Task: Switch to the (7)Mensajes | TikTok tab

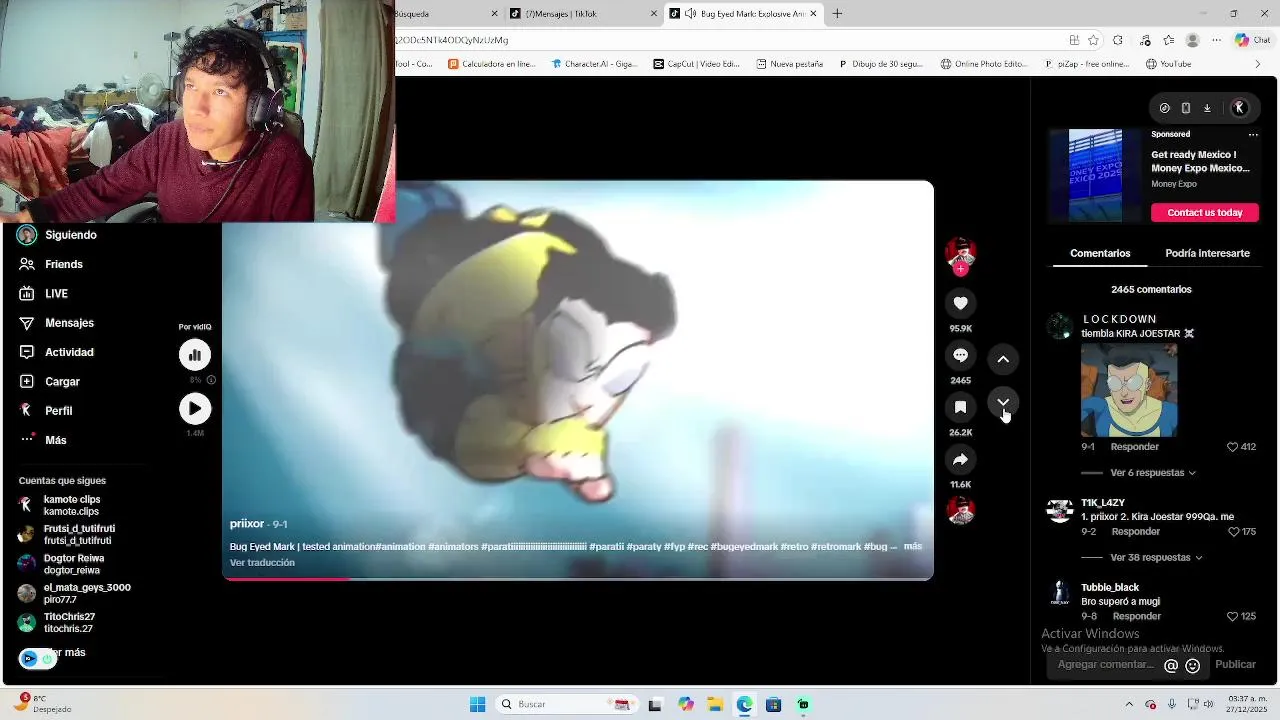Action: 583,14
